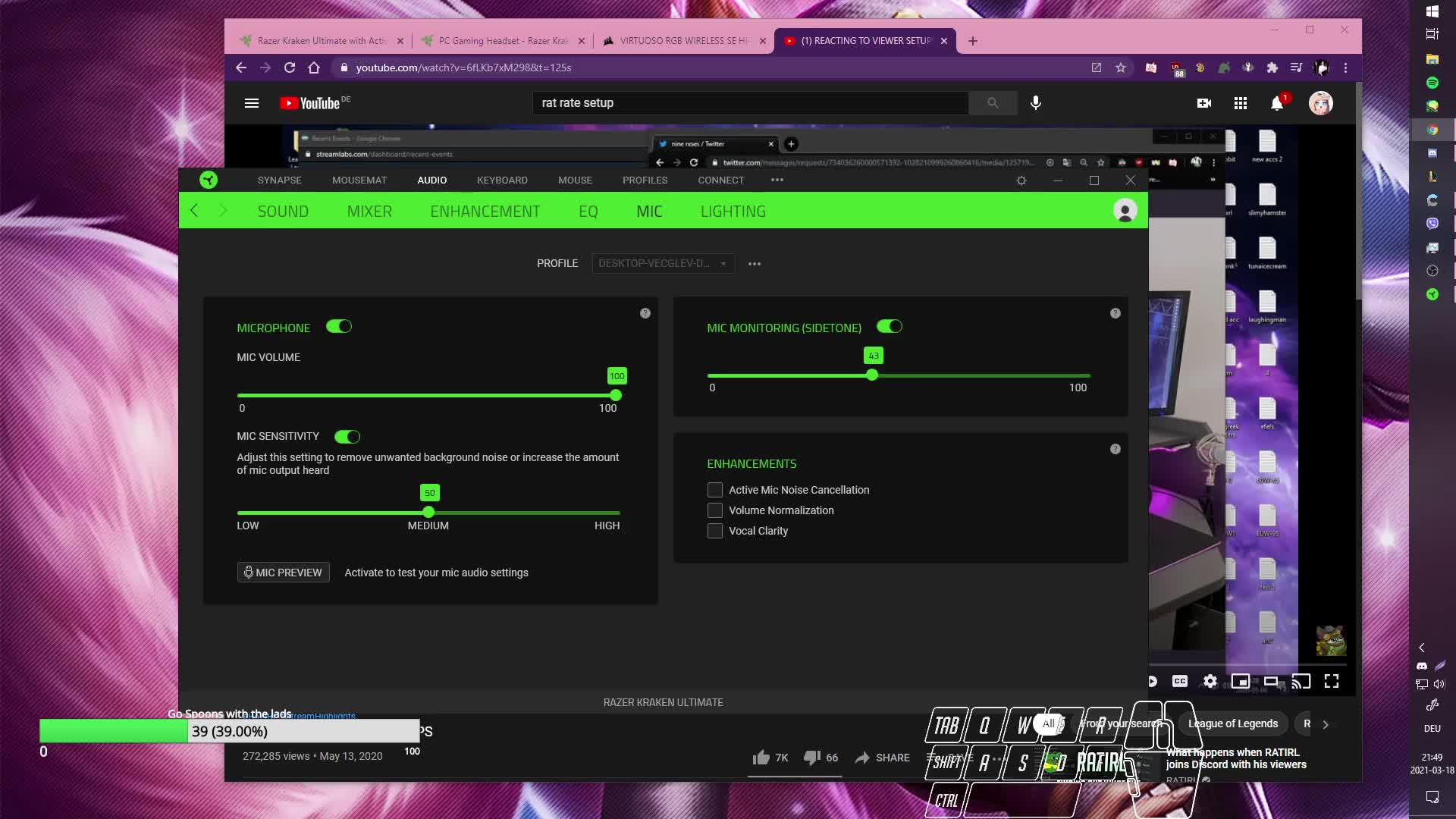
Task: Open profile options three-dot menu
Action: pos(755,264)
